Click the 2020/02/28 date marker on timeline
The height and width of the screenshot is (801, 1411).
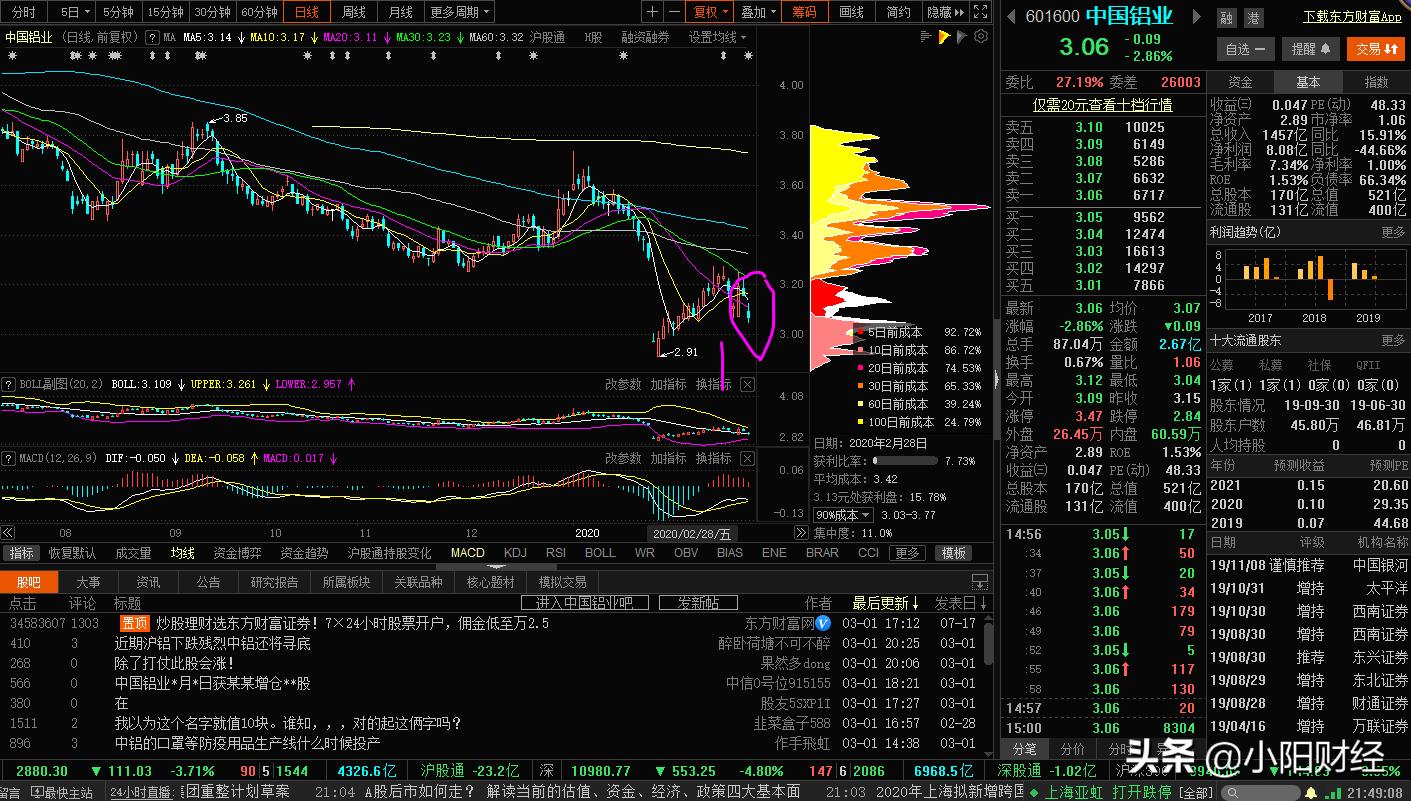(x=692, y=534)
